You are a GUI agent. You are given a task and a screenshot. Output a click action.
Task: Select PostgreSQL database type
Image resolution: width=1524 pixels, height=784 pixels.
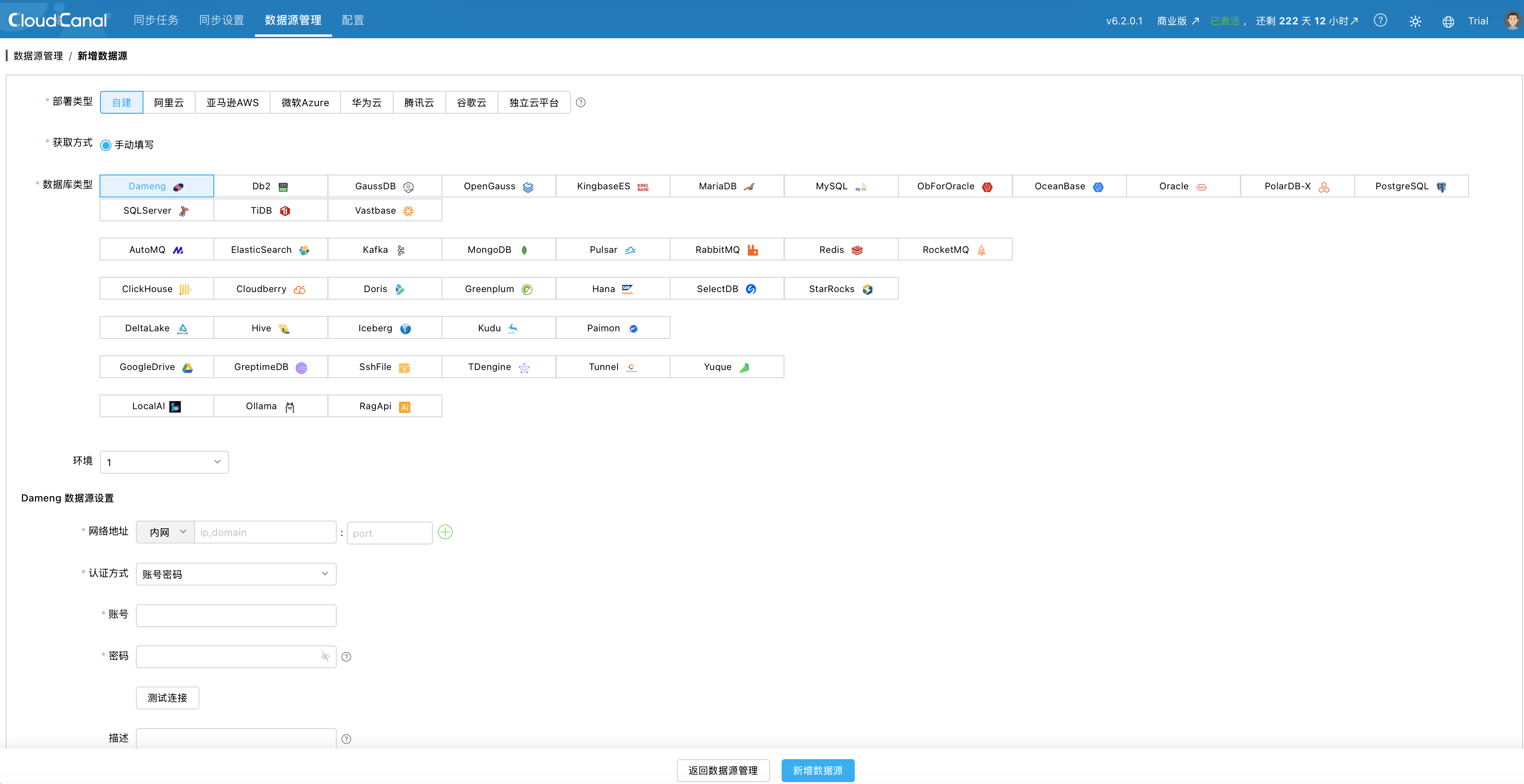tap(1411, 186)
